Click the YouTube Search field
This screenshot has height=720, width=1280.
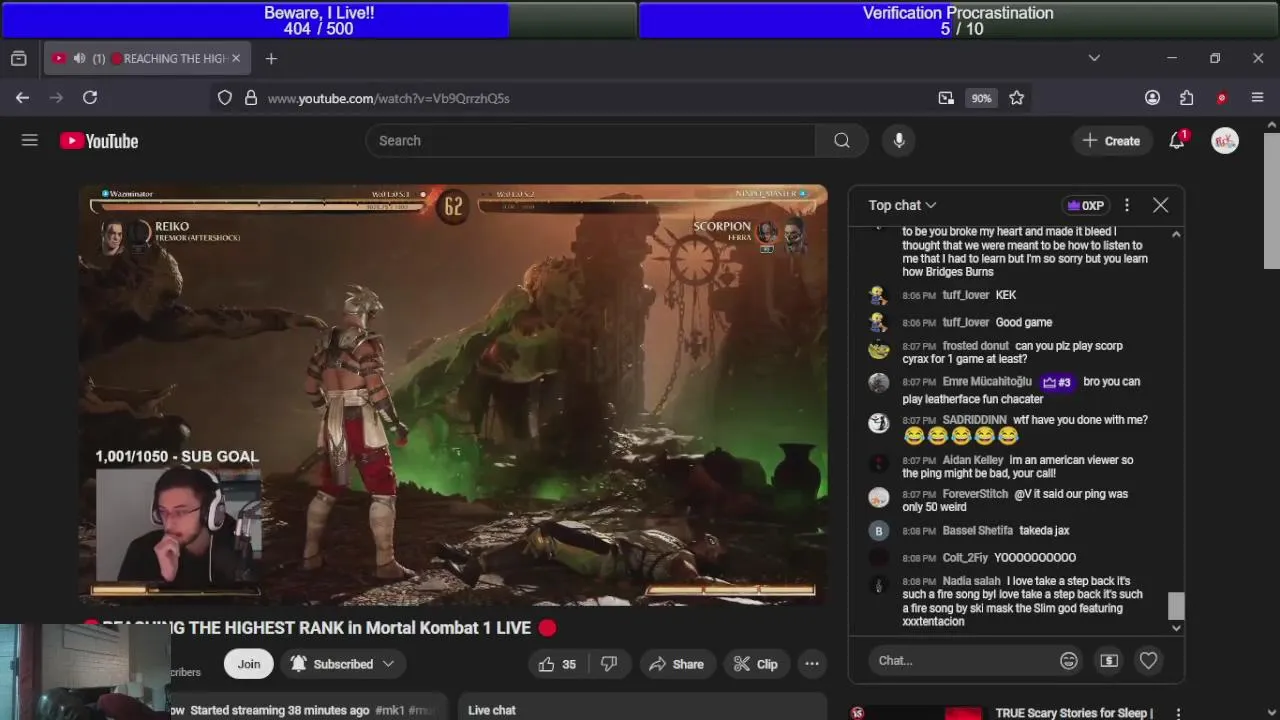[590, 141]
